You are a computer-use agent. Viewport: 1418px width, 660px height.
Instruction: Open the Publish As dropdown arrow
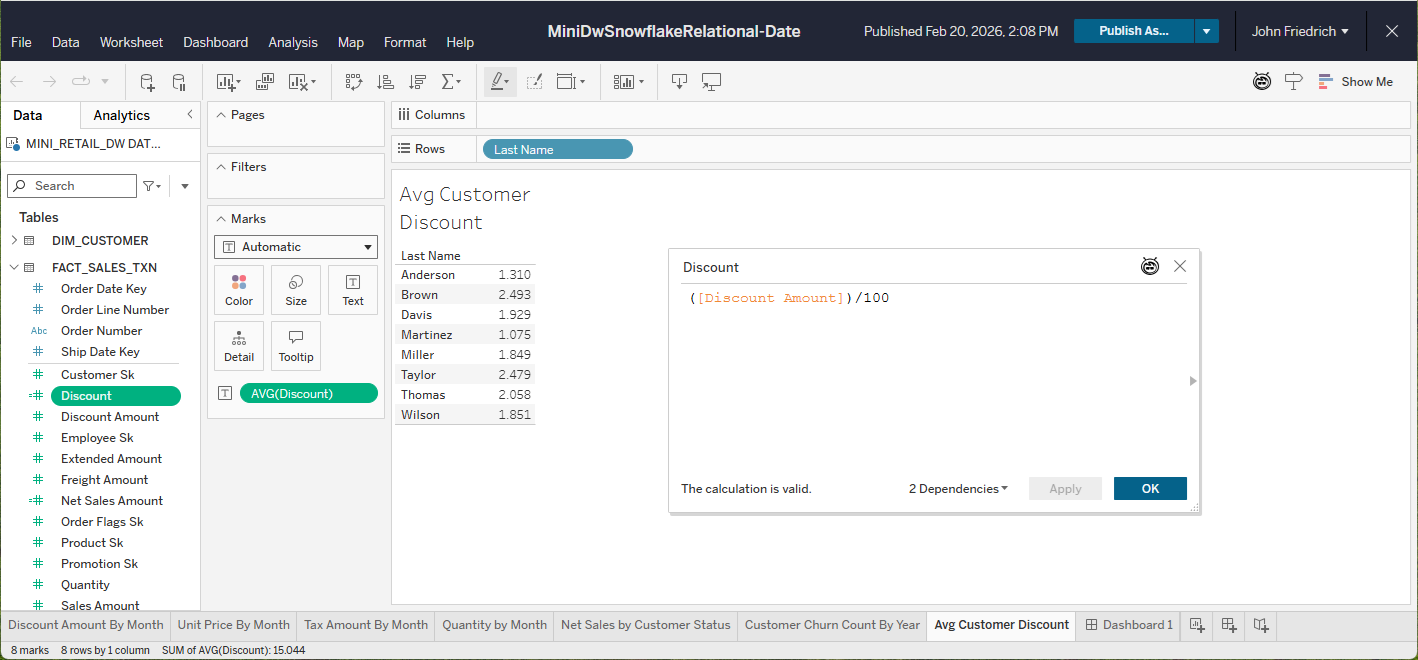point(1207,31)
